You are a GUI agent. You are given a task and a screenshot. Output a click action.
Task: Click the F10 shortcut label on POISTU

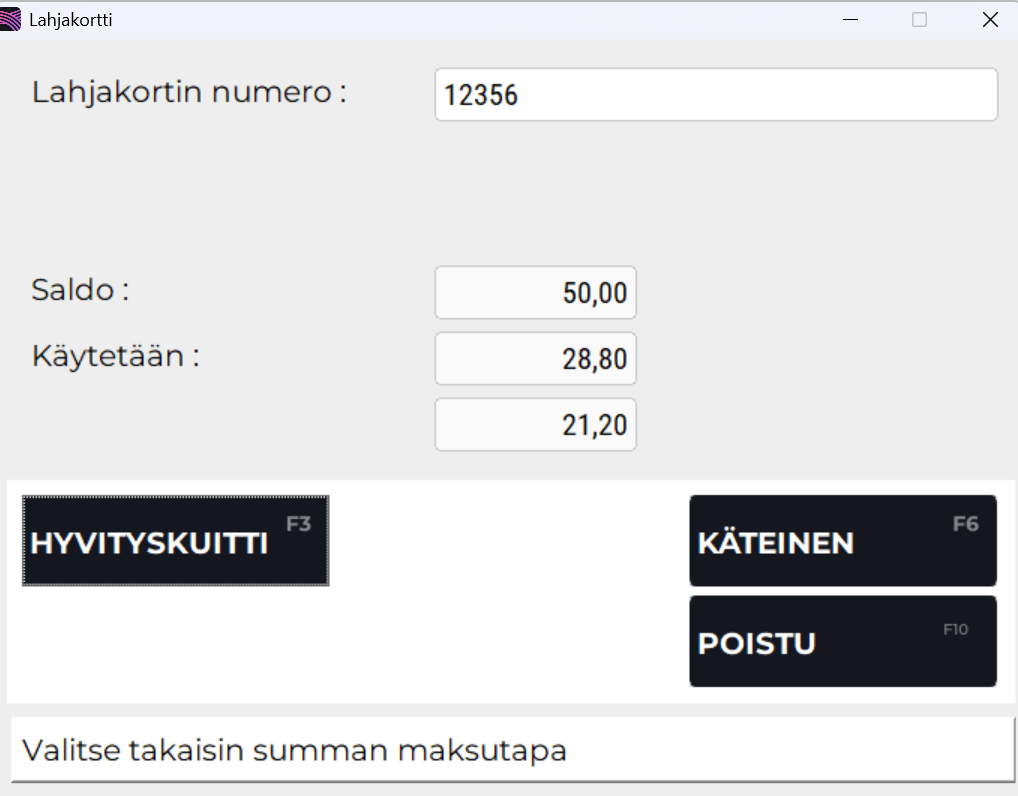pyautogui.click(x=956, y=629)
